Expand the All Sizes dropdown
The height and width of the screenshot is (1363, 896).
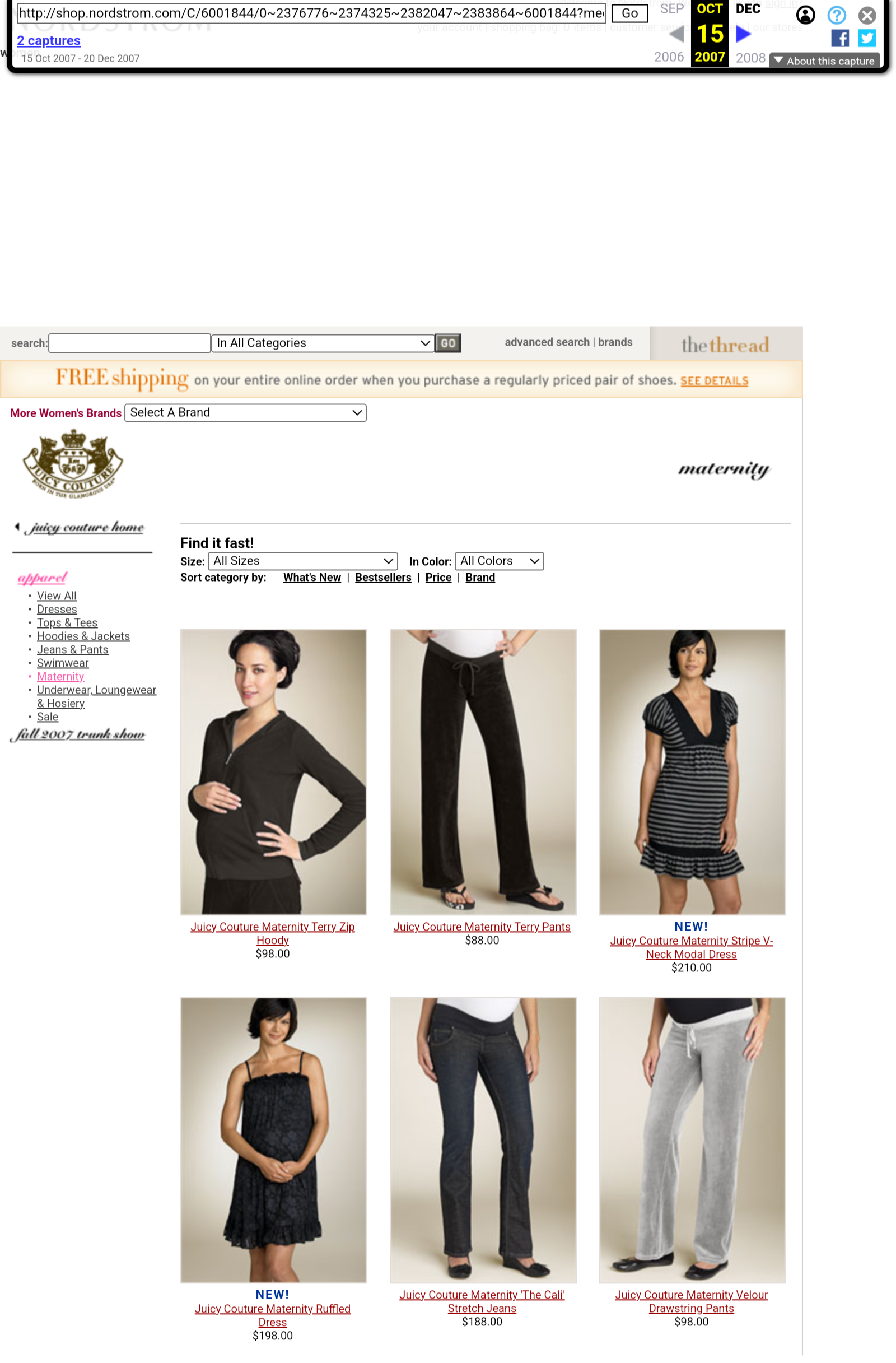[x=303, y=561]
